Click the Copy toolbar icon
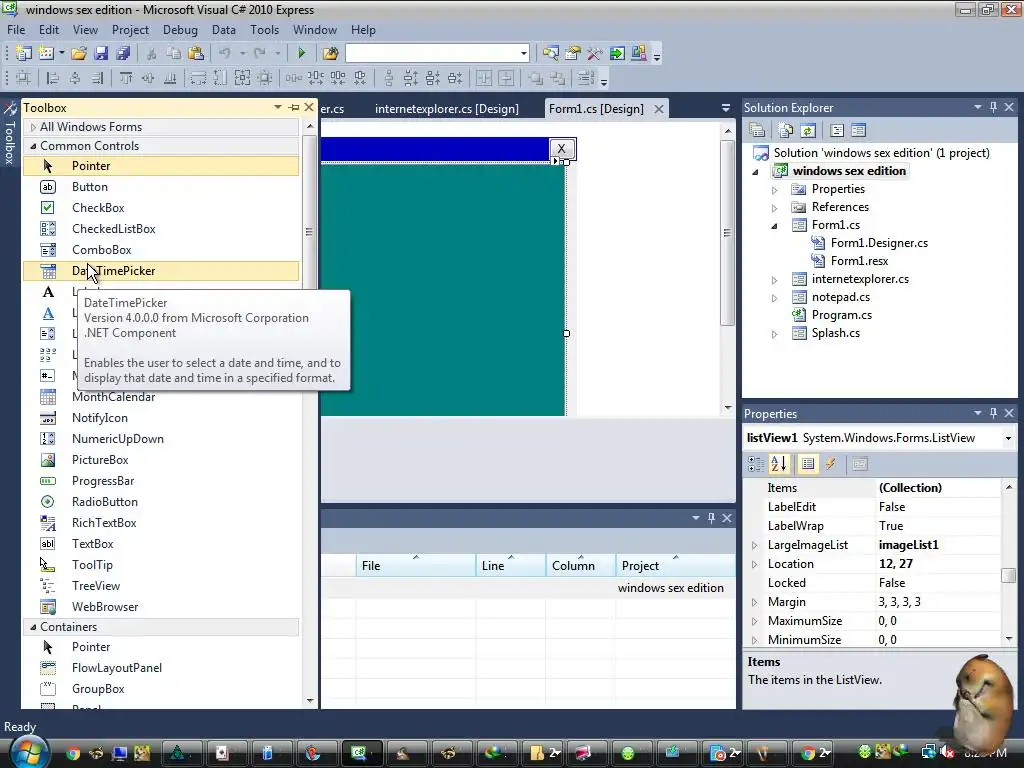The image size is (1024, 768). point(174,54)
